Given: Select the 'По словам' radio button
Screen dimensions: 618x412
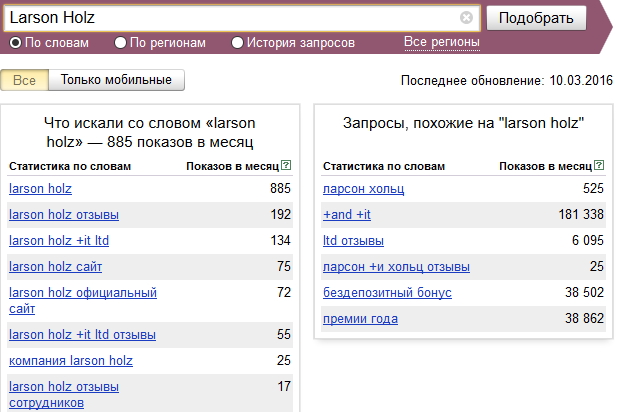Looking at the screenshot, I should click(x=15, y=43).
